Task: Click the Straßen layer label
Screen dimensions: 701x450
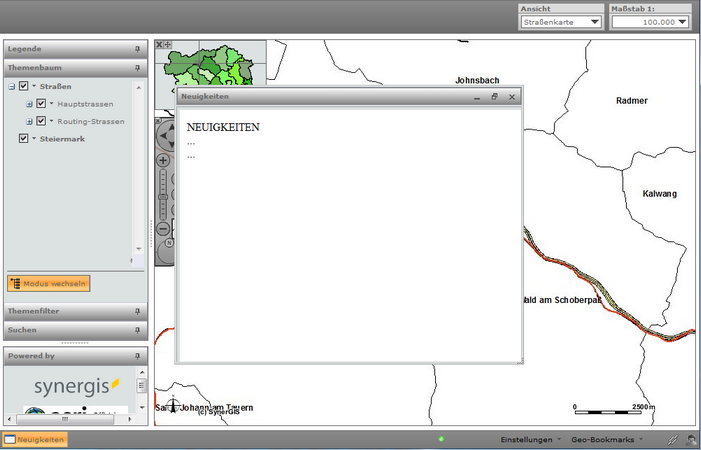Action: click(x=55, y=86)
